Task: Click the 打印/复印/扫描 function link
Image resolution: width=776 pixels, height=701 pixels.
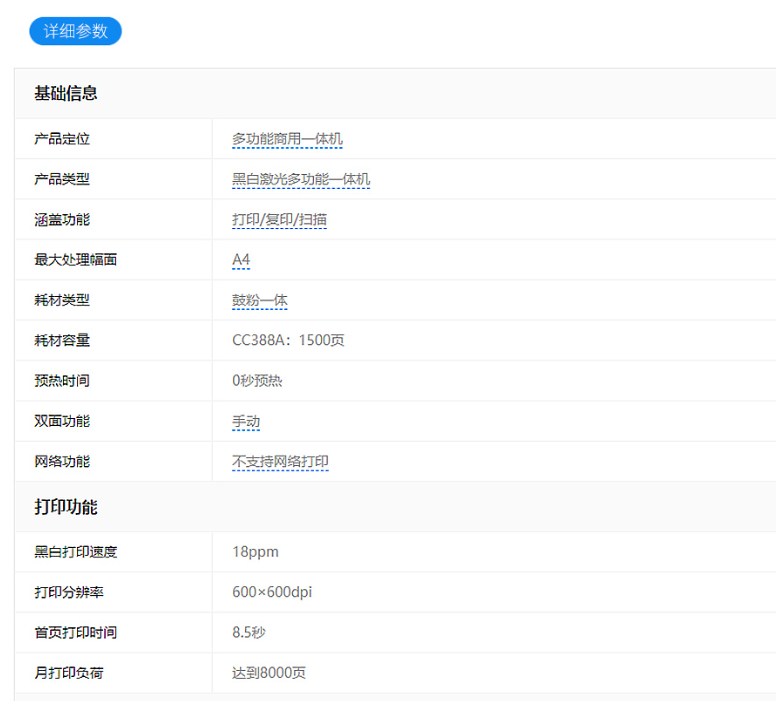Action: [279, 220]
